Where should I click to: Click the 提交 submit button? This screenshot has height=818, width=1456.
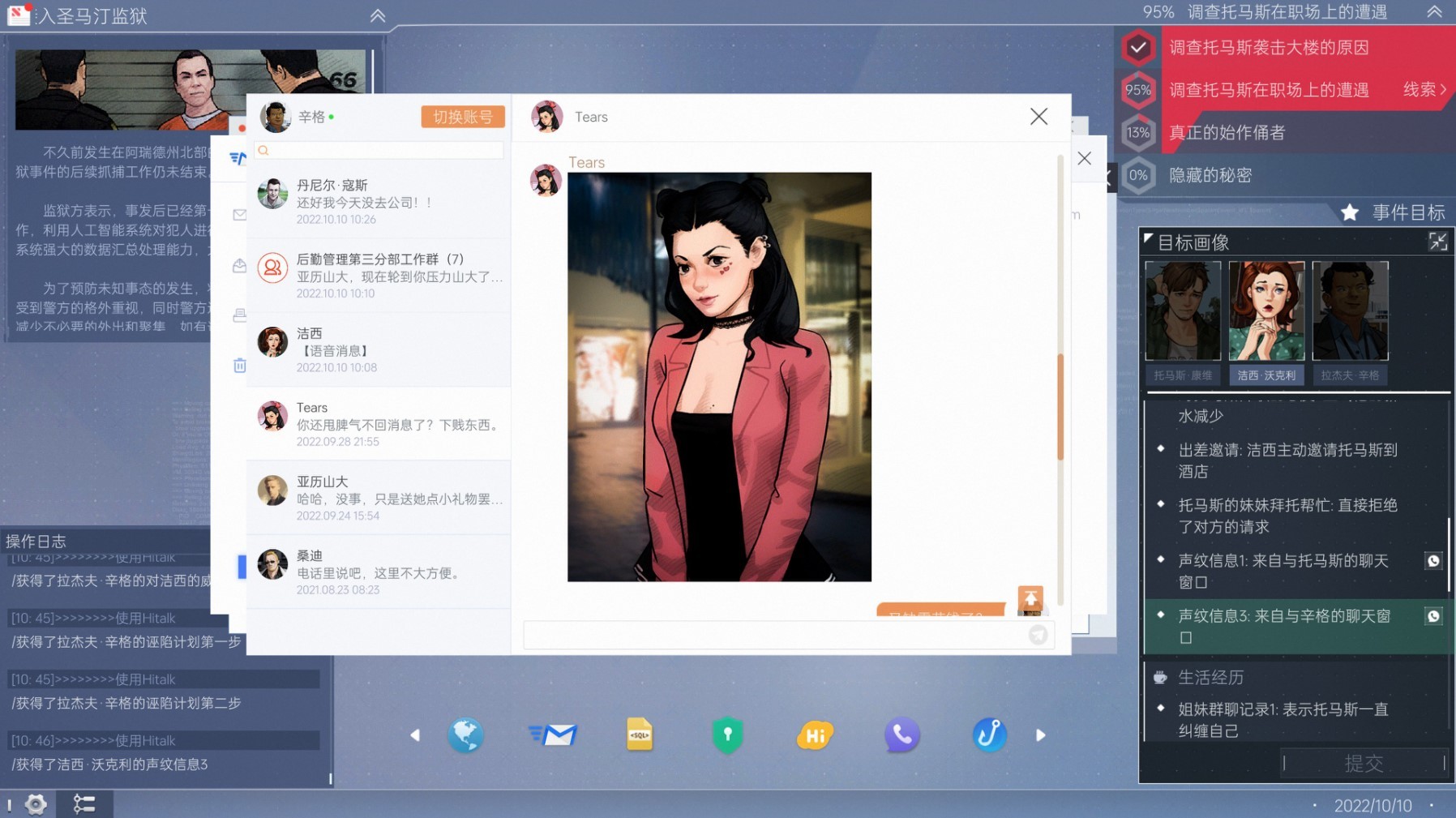(1364, 763)
